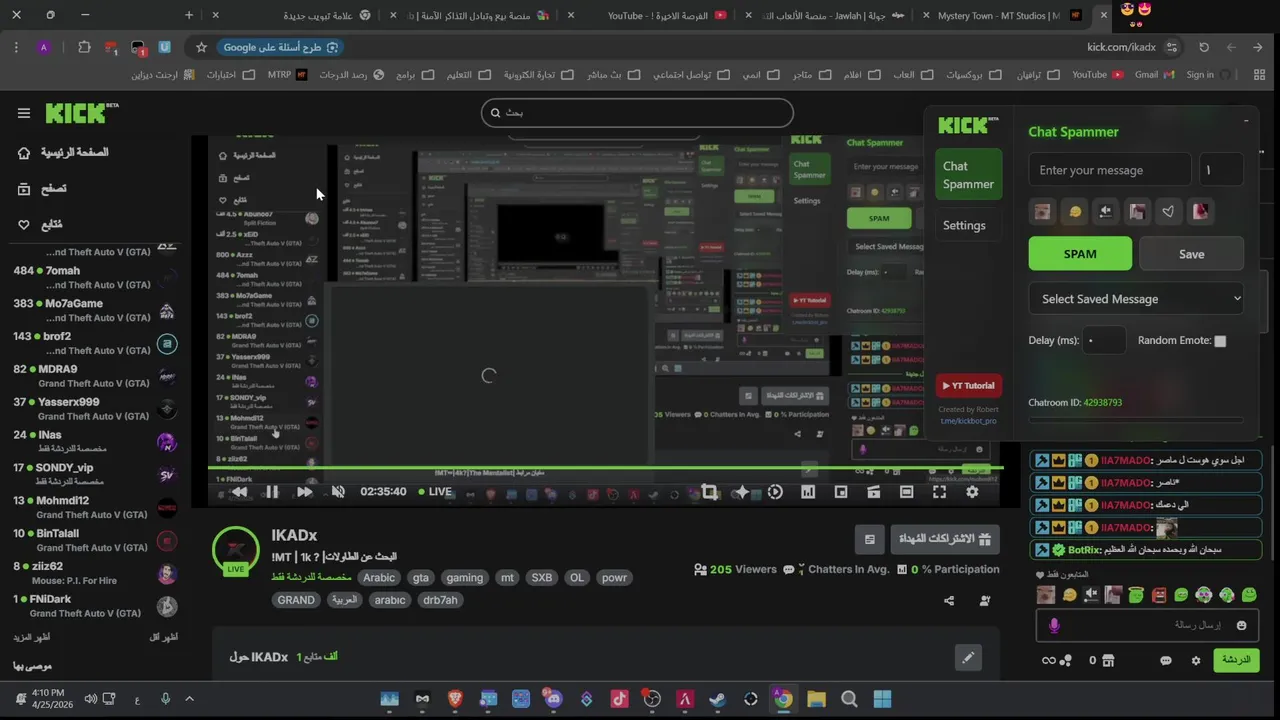Open MDRA9 channel in sidebar

[x=96, y=376]
